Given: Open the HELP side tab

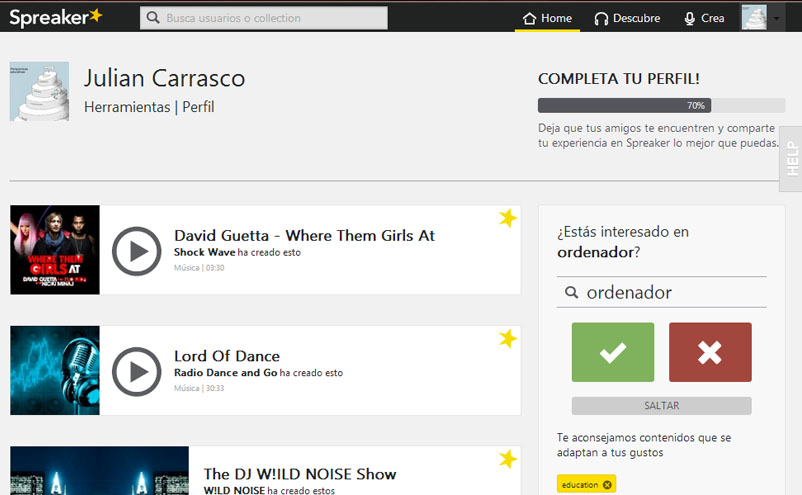Looking at the screenshot, I should click(x=792, y=159).
